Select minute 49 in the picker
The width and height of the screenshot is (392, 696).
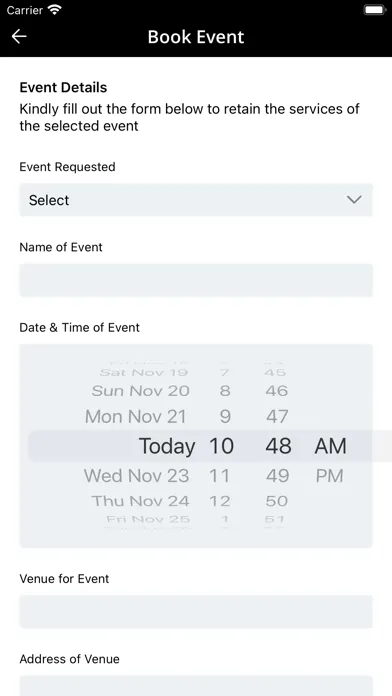pyautogui.click(x=277, y=476)
